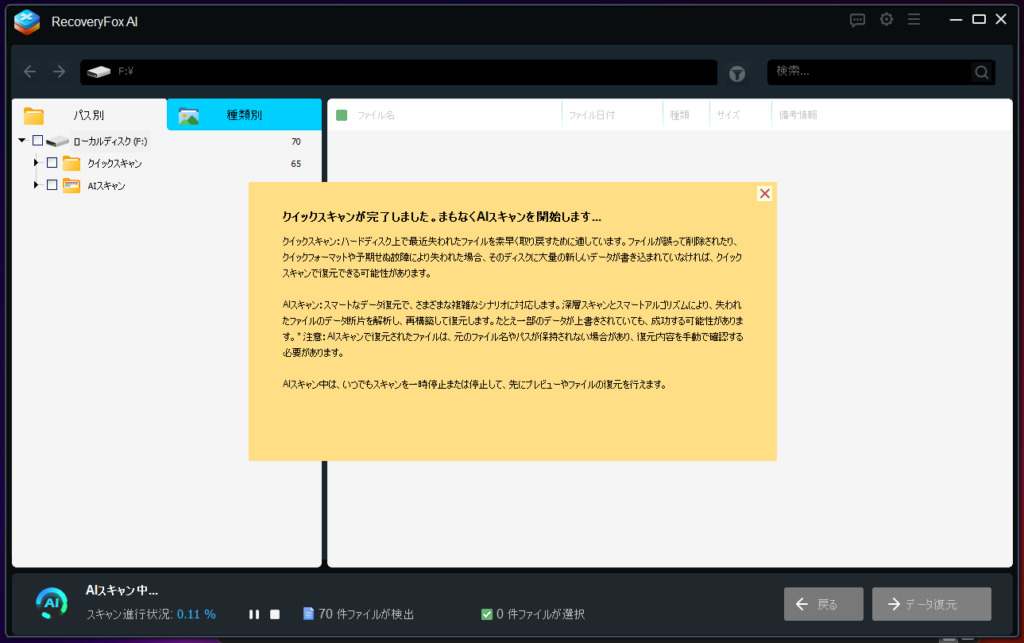Stop the AI scan
Screen dimensions: 1024x643
pyautogui.click(x=275, y=614)
